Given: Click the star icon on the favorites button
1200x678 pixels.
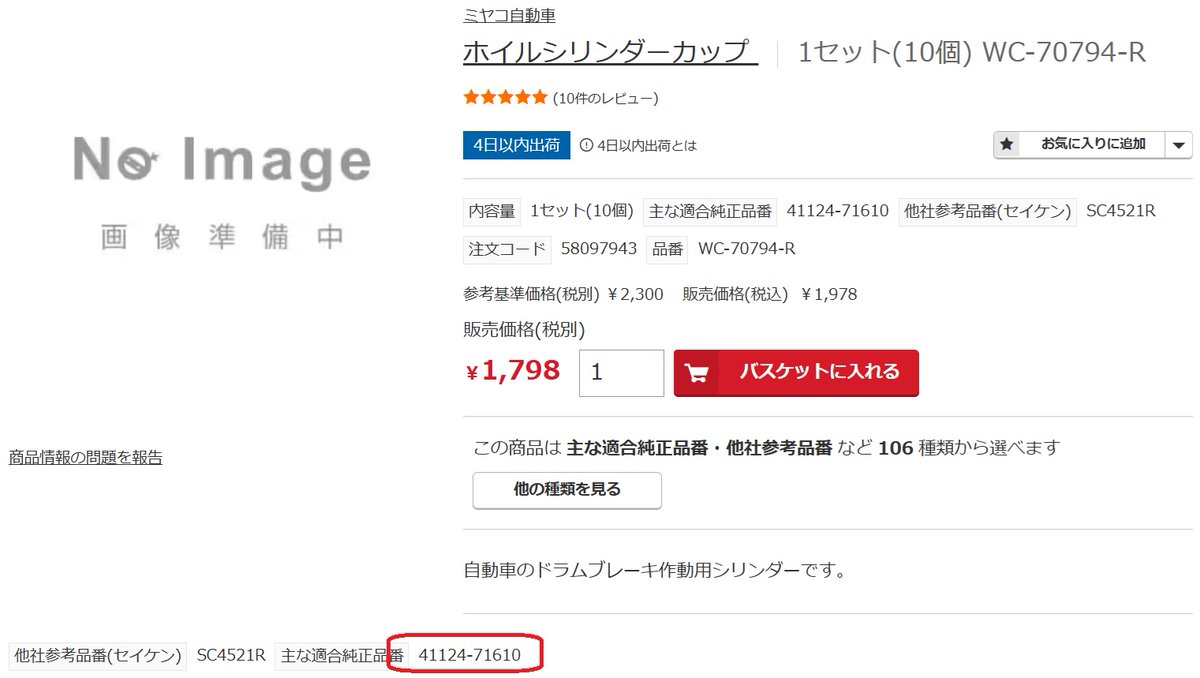Looking at the screenshot, I should coord(1007,144).
